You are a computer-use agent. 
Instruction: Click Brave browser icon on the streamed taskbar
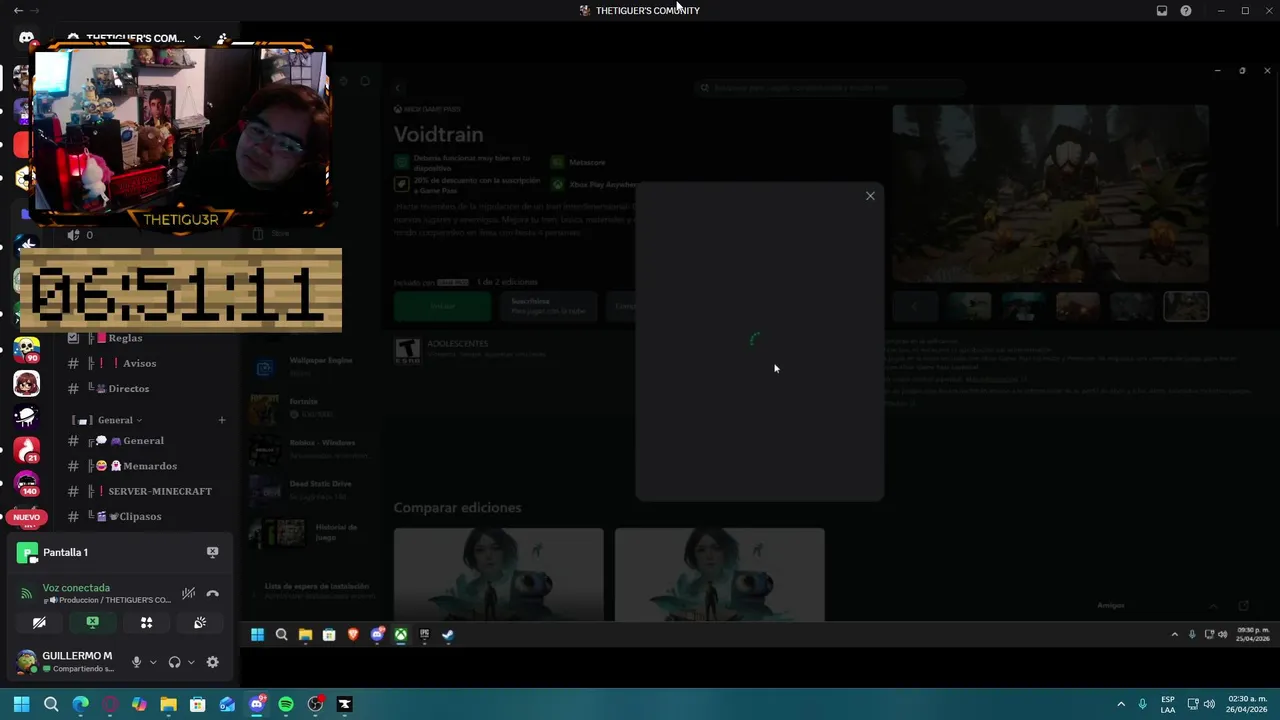coord(353,634)
